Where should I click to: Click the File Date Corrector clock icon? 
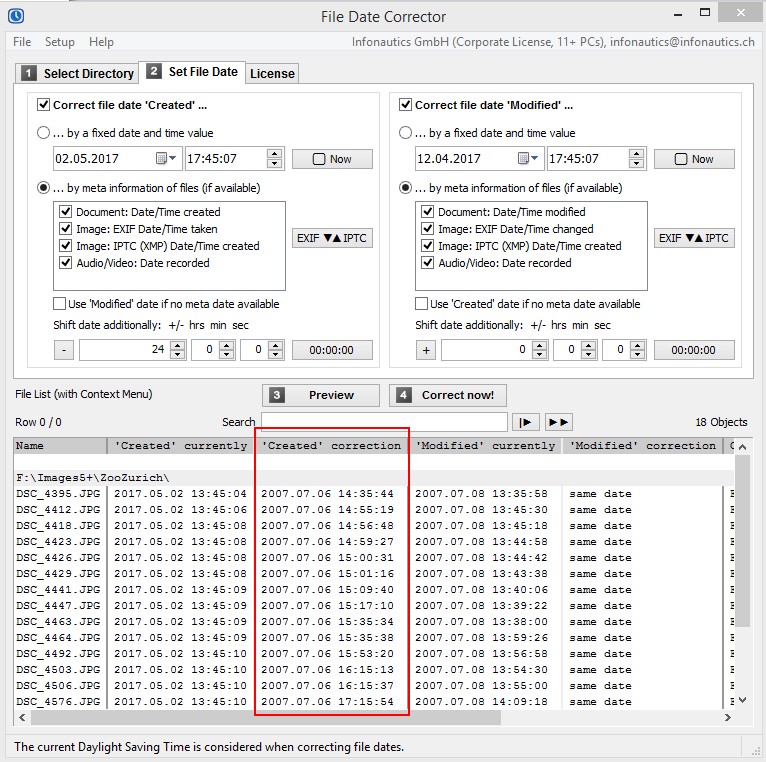click(x=16, y=16)
